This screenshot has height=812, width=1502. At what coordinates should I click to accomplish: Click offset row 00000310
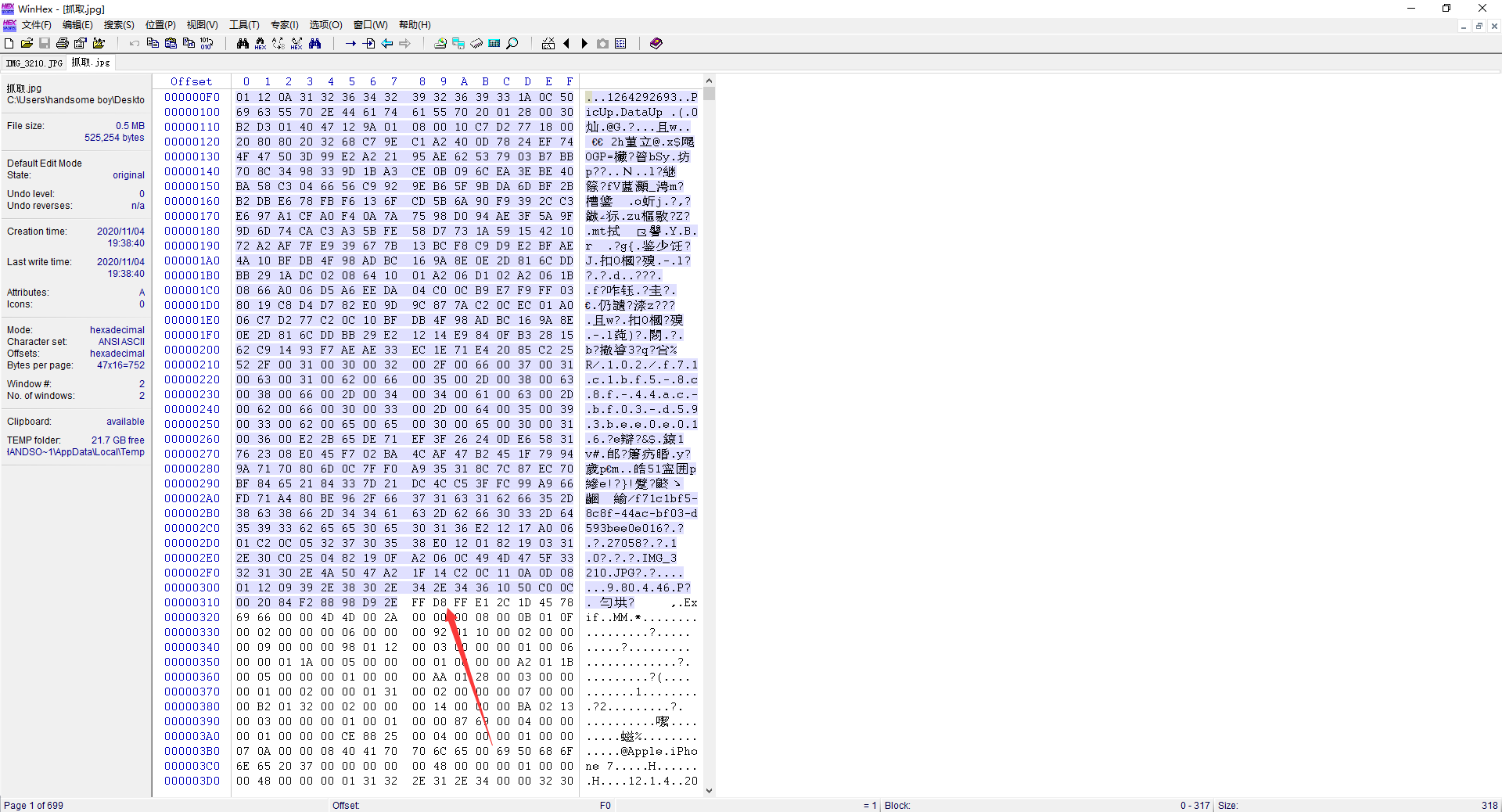tap(192, 602)
